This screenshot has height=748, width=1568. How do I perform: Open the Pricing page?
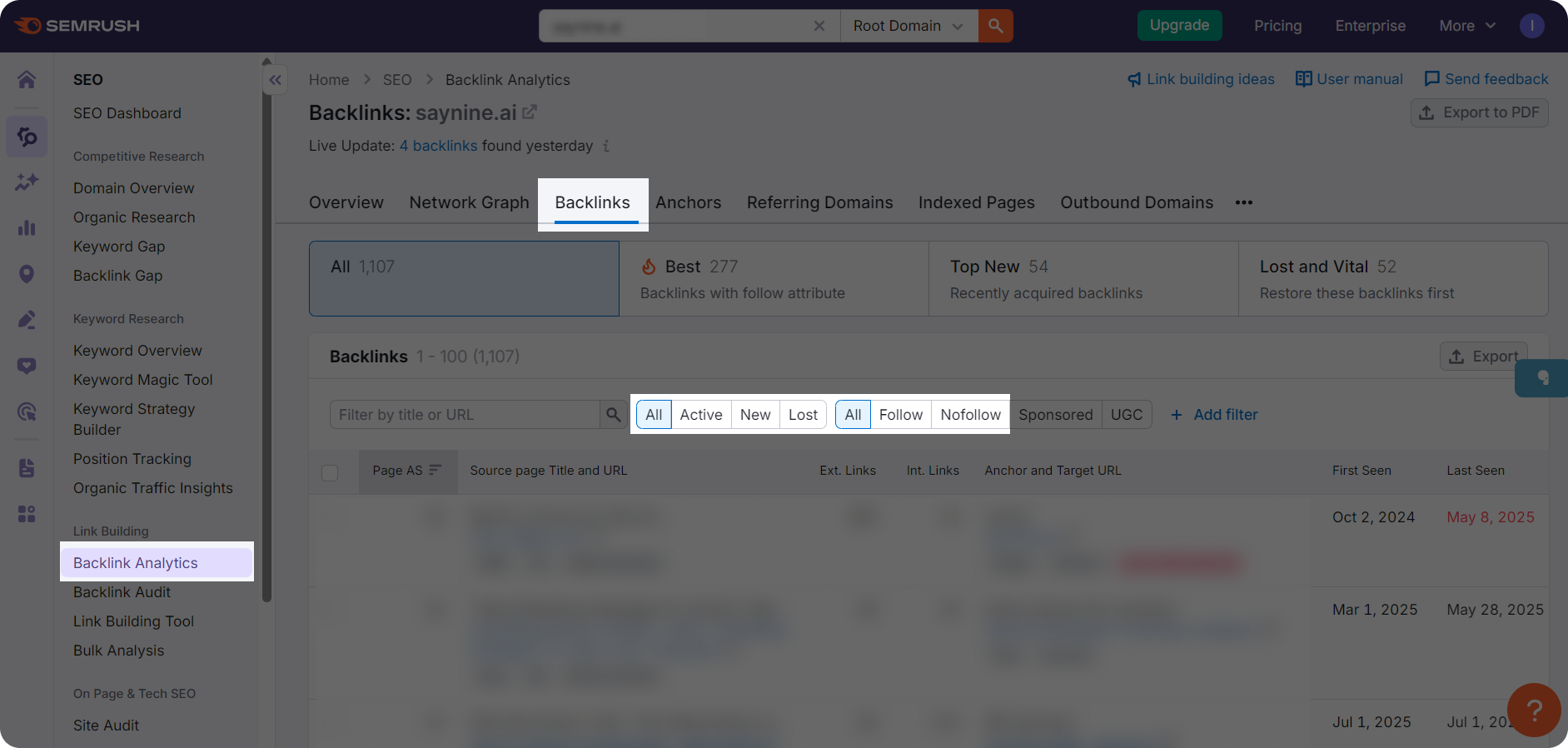pyautogui.click(x=1277, y=26)
